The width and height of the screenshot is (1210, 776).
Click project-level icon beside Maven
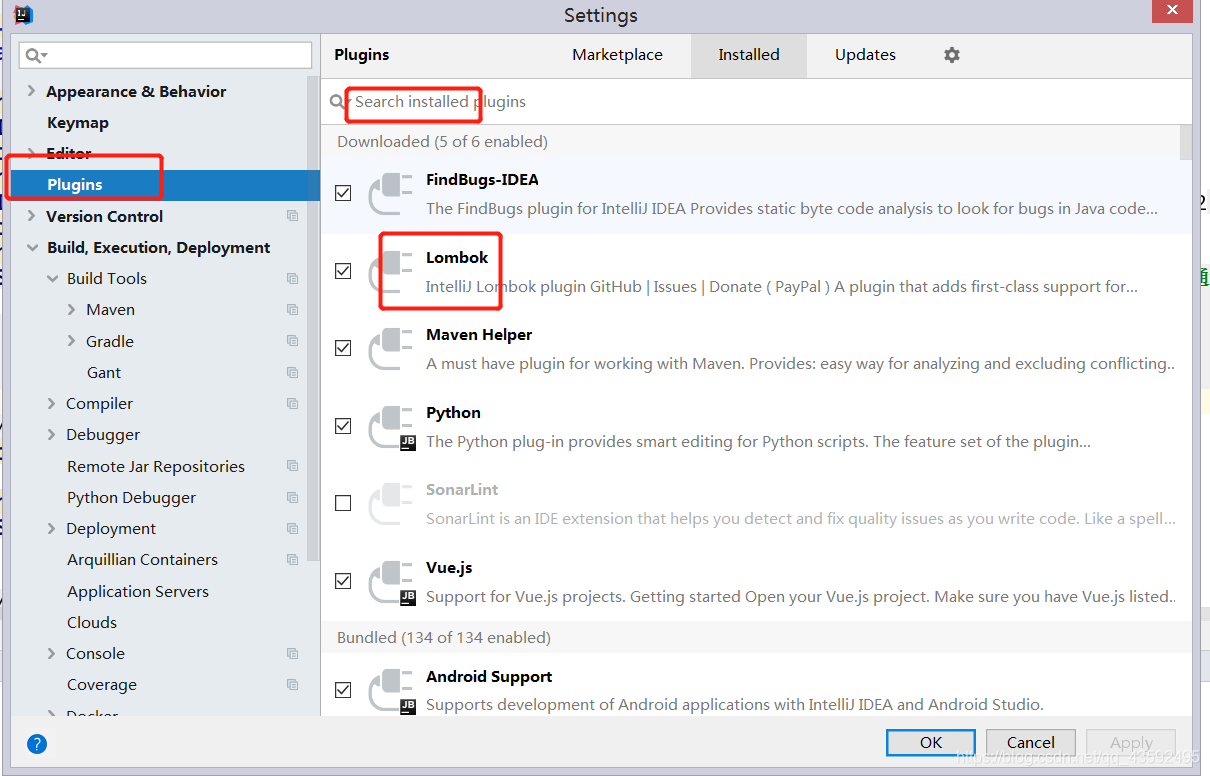292,310
